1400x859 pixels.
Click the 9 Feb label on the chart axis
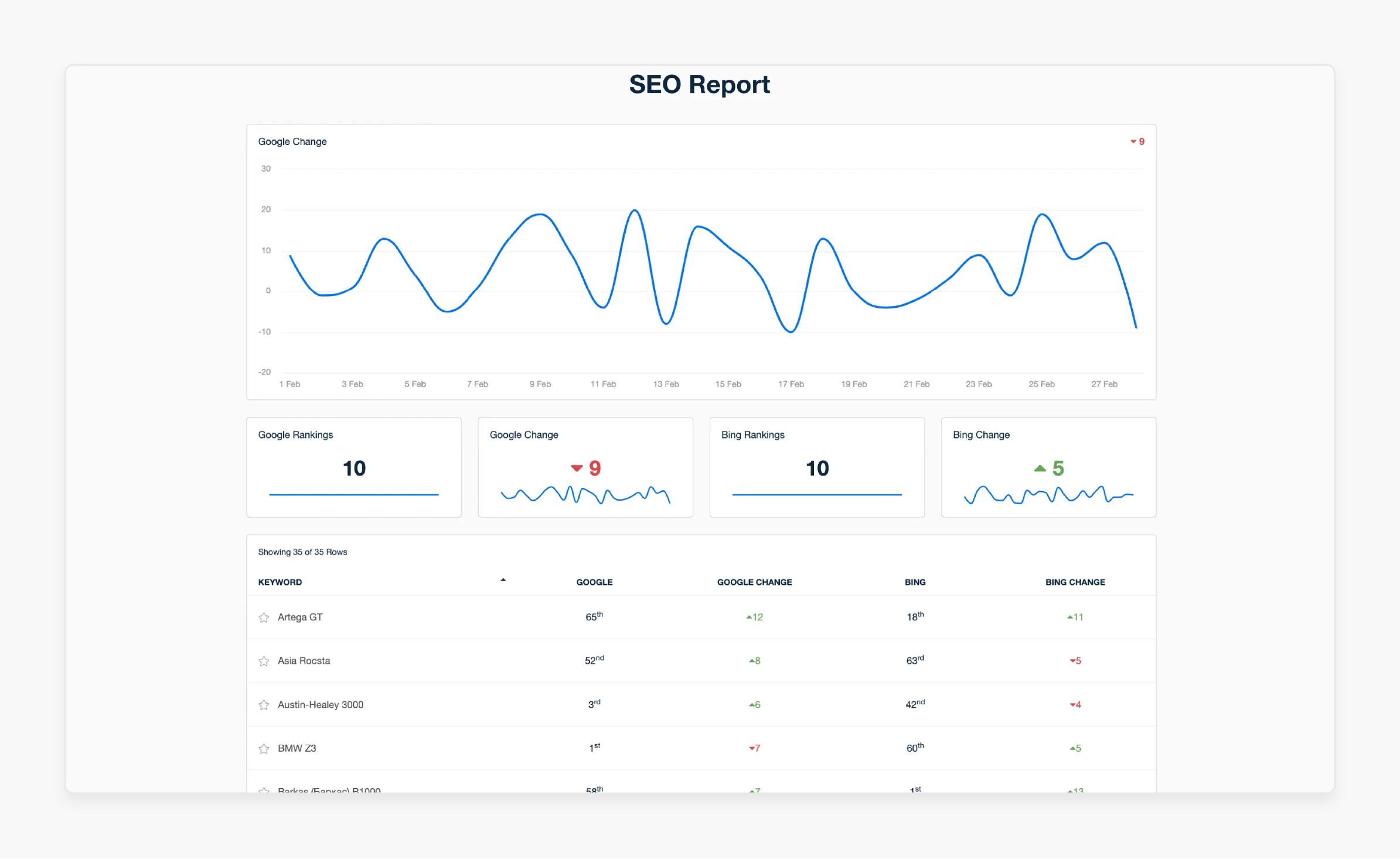click(x=540, y=384)
